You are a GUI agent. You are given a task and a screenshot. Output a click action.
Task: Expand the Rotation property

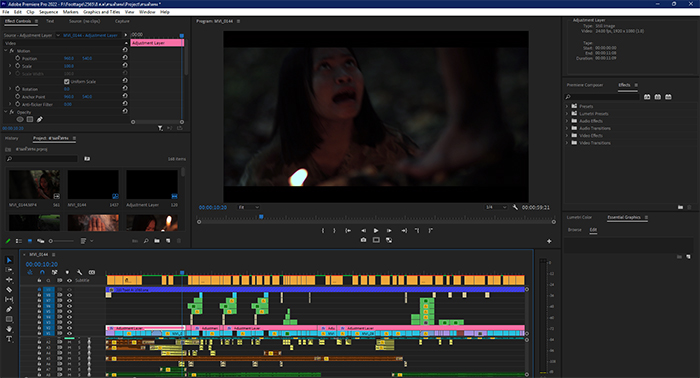click(10, 89)
